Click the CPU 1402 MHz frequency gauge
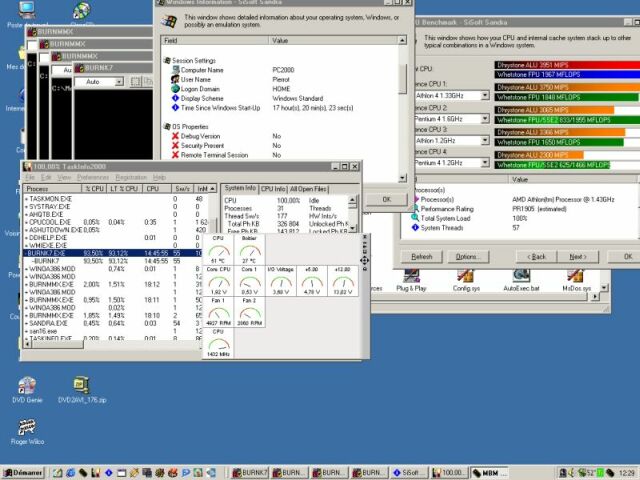 click(x=218, y=343)
